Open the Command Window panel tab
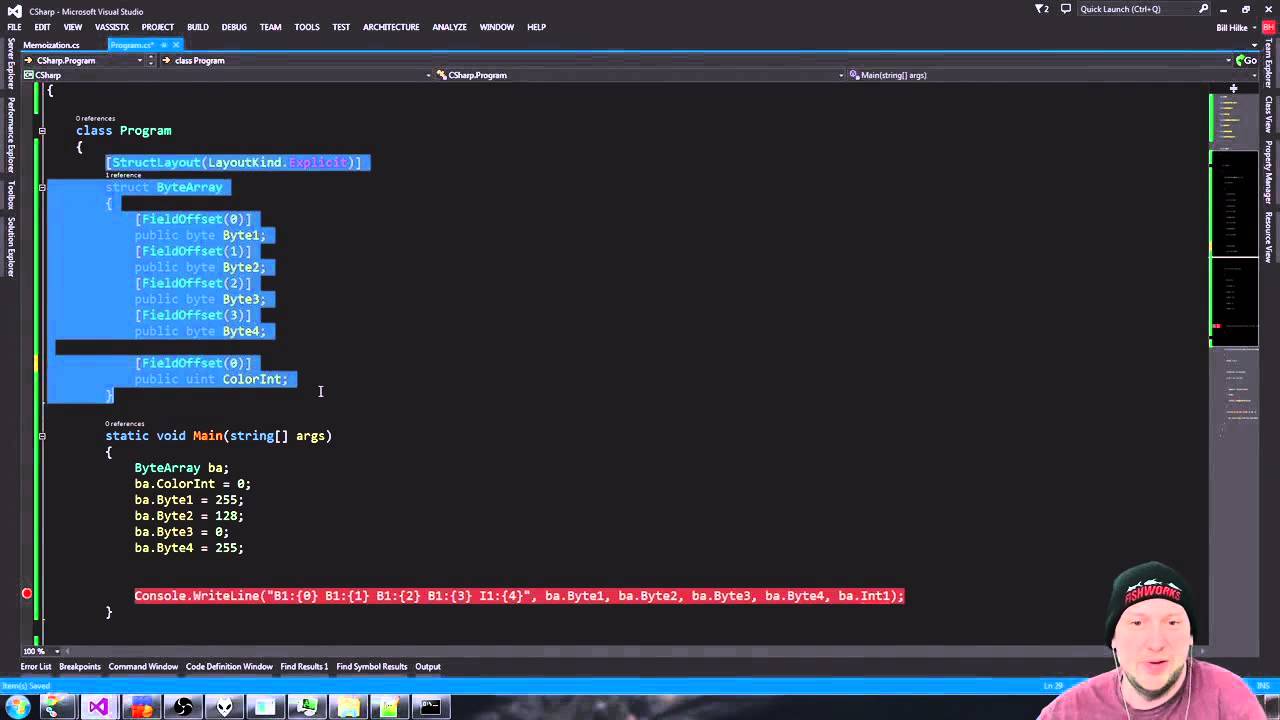1280x720 pixels. [x=143, y=667]
